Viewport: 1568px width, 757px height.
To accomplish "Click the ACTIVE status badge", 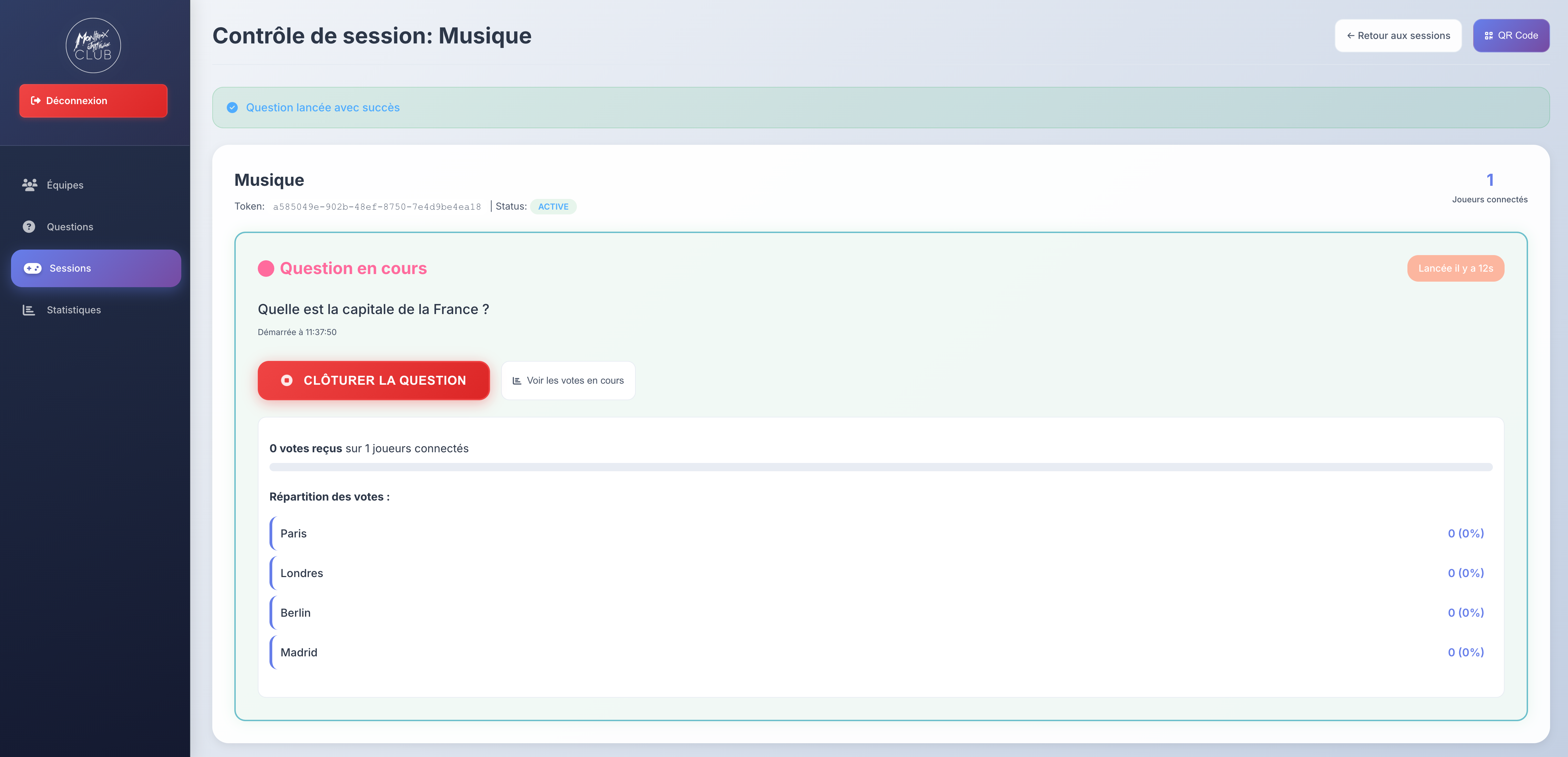I will pyautogui.click(x=553, y=206).
